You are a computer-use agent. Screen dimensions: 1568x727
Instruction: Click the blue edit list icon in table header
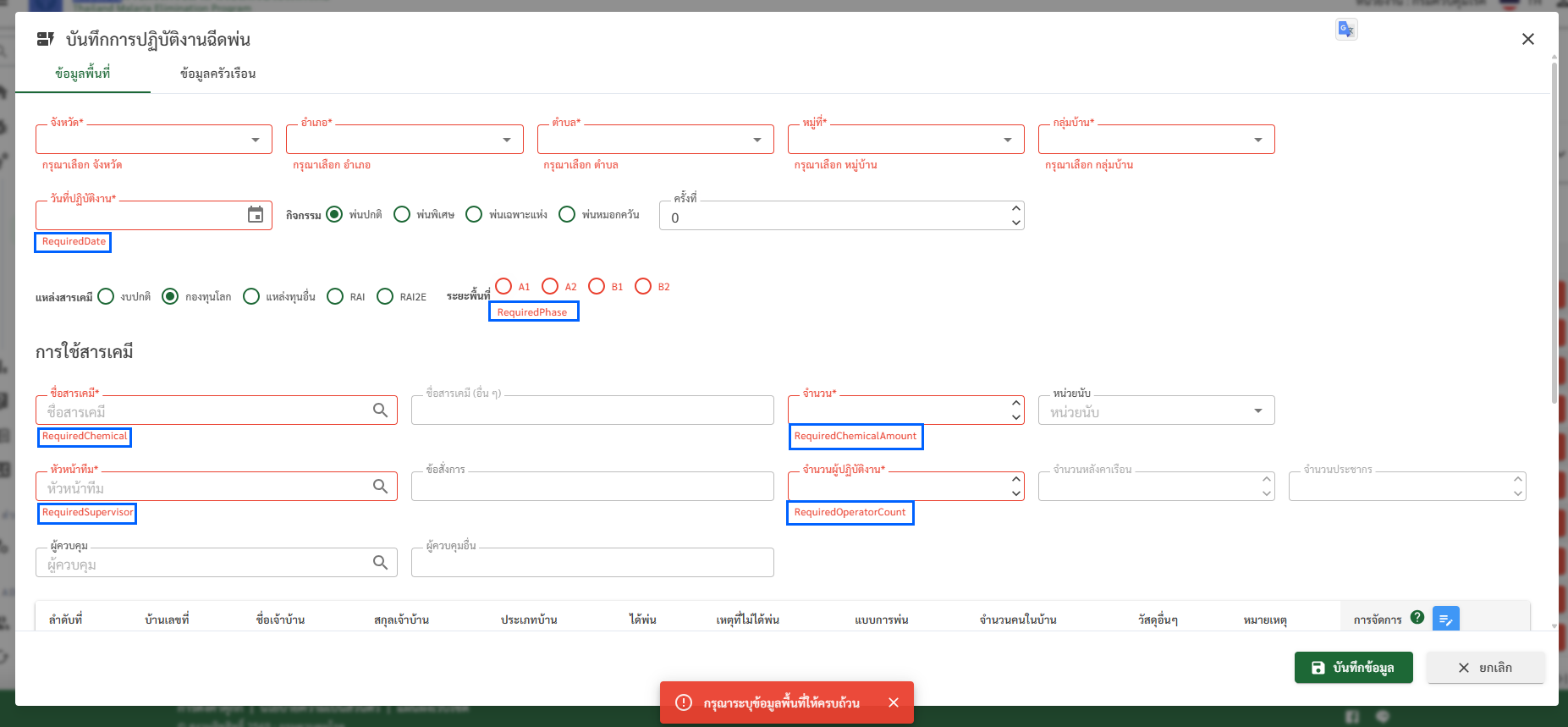(1445, 620)
